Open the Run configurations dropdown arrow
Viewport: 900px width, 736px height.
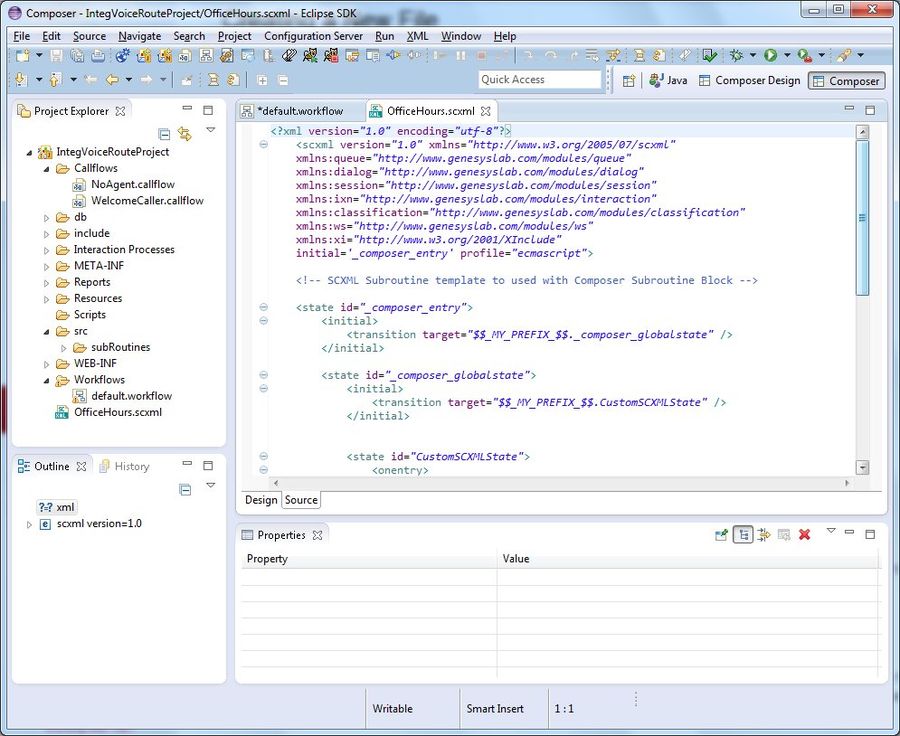pos(787,55)
